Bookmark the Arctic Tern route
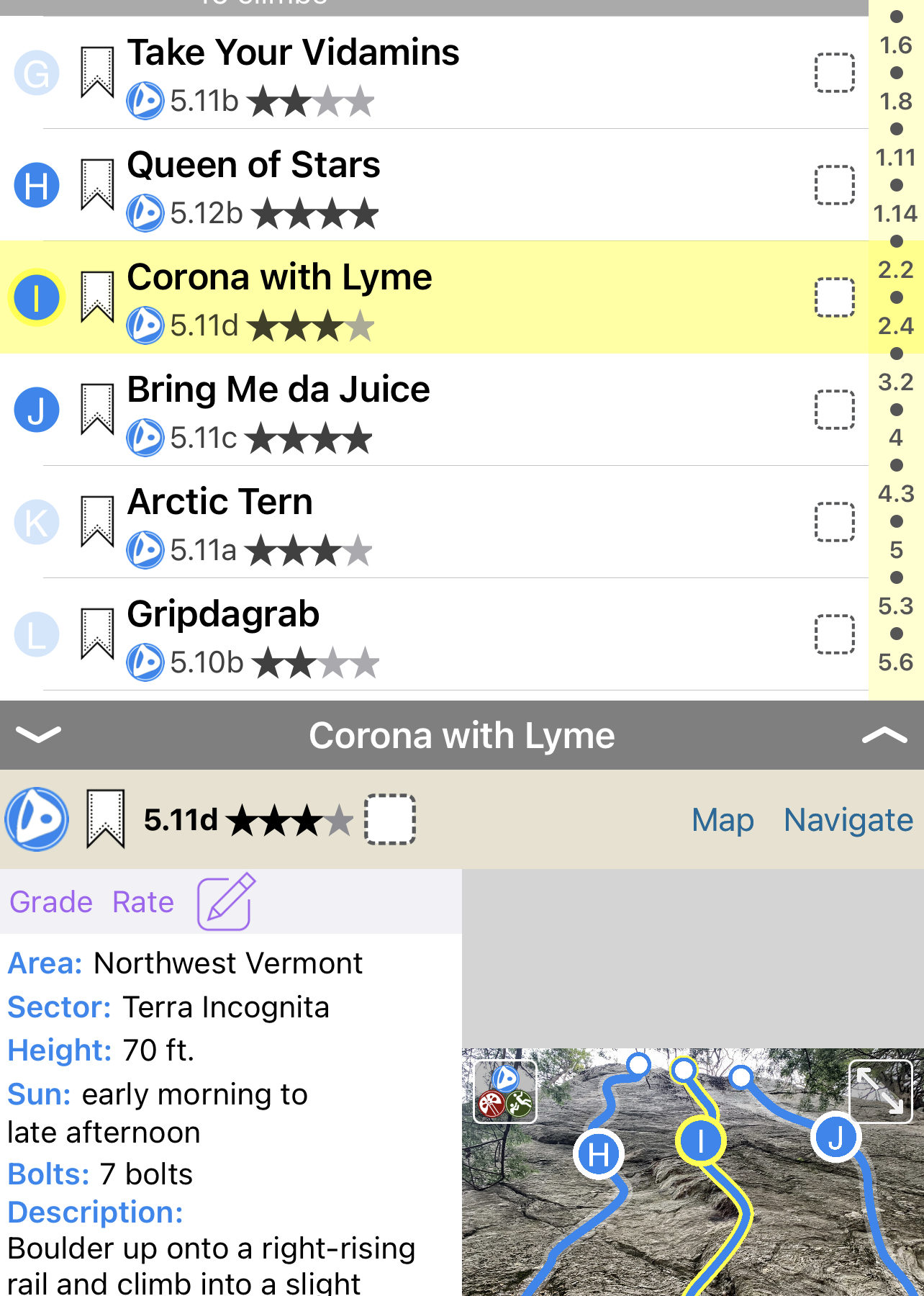924x1296 pixels. pyautogui.click(x=97, y=522)
